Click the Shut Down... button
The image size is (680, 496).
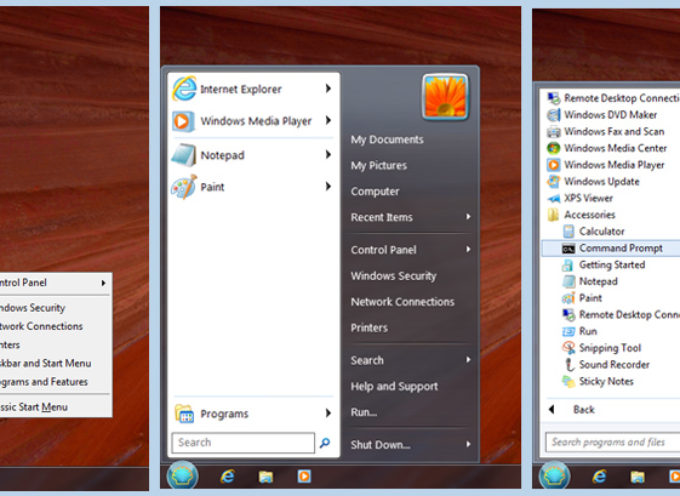pyautogui.click(x=380, y=445)
